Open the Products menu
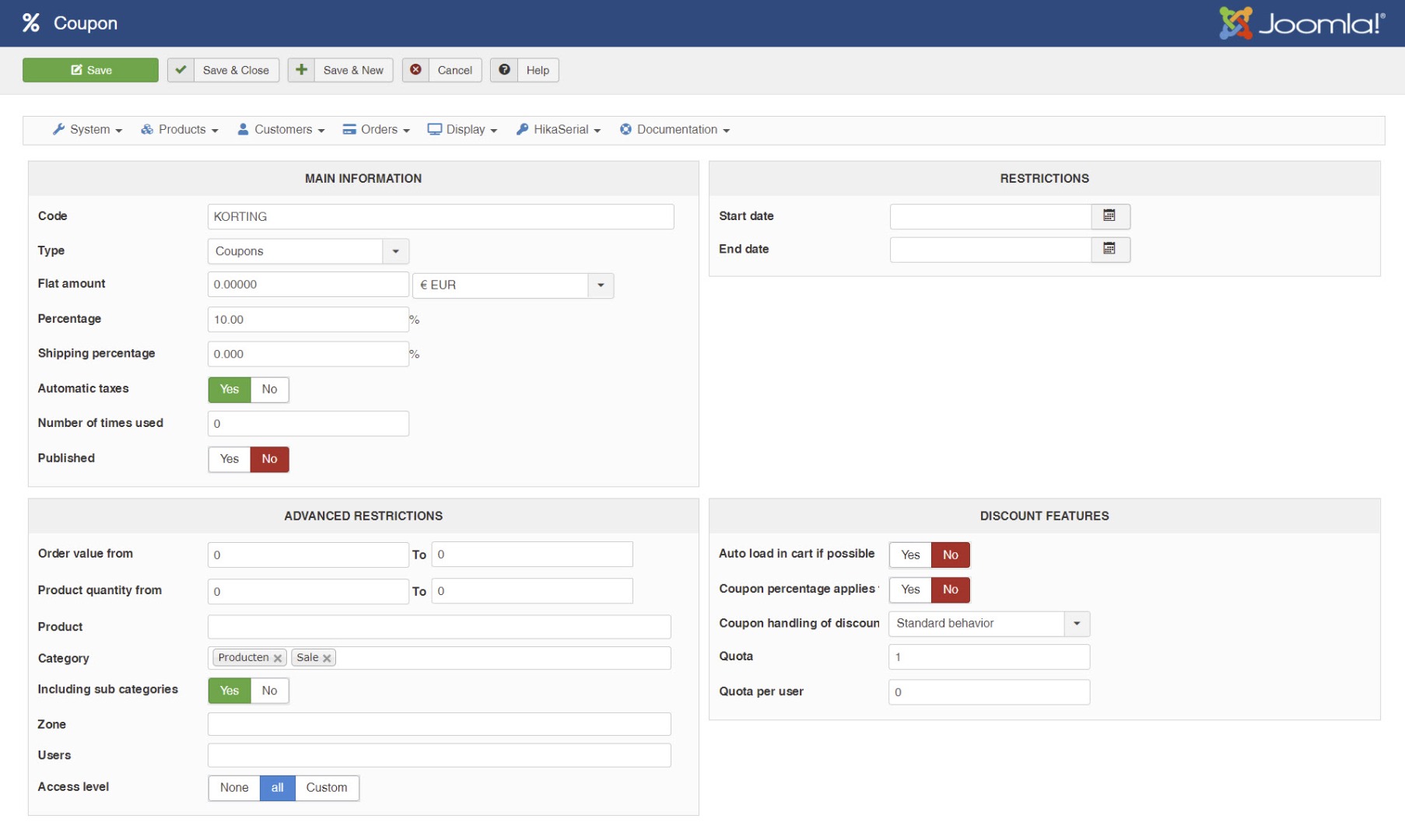 pos(179,130)
